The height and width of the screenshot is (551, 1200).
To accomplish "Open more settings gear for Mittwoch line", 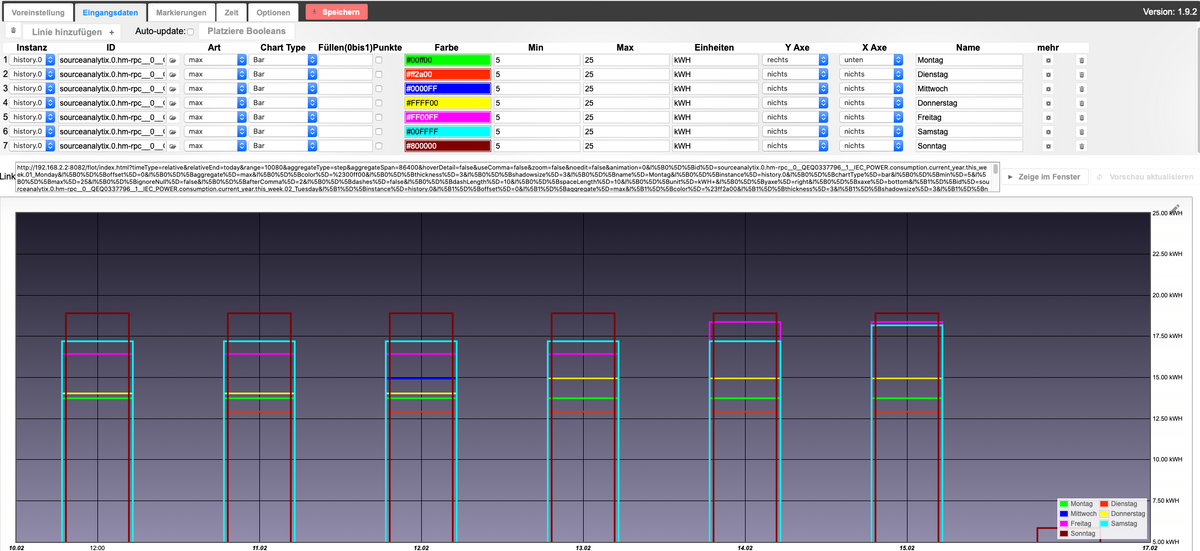I will pos(1048,88).
